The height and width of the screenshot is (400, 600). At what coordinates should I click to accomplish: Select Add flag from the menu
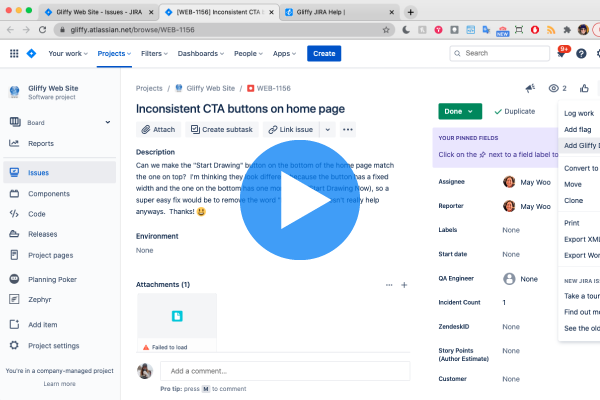tap(579, 129)
